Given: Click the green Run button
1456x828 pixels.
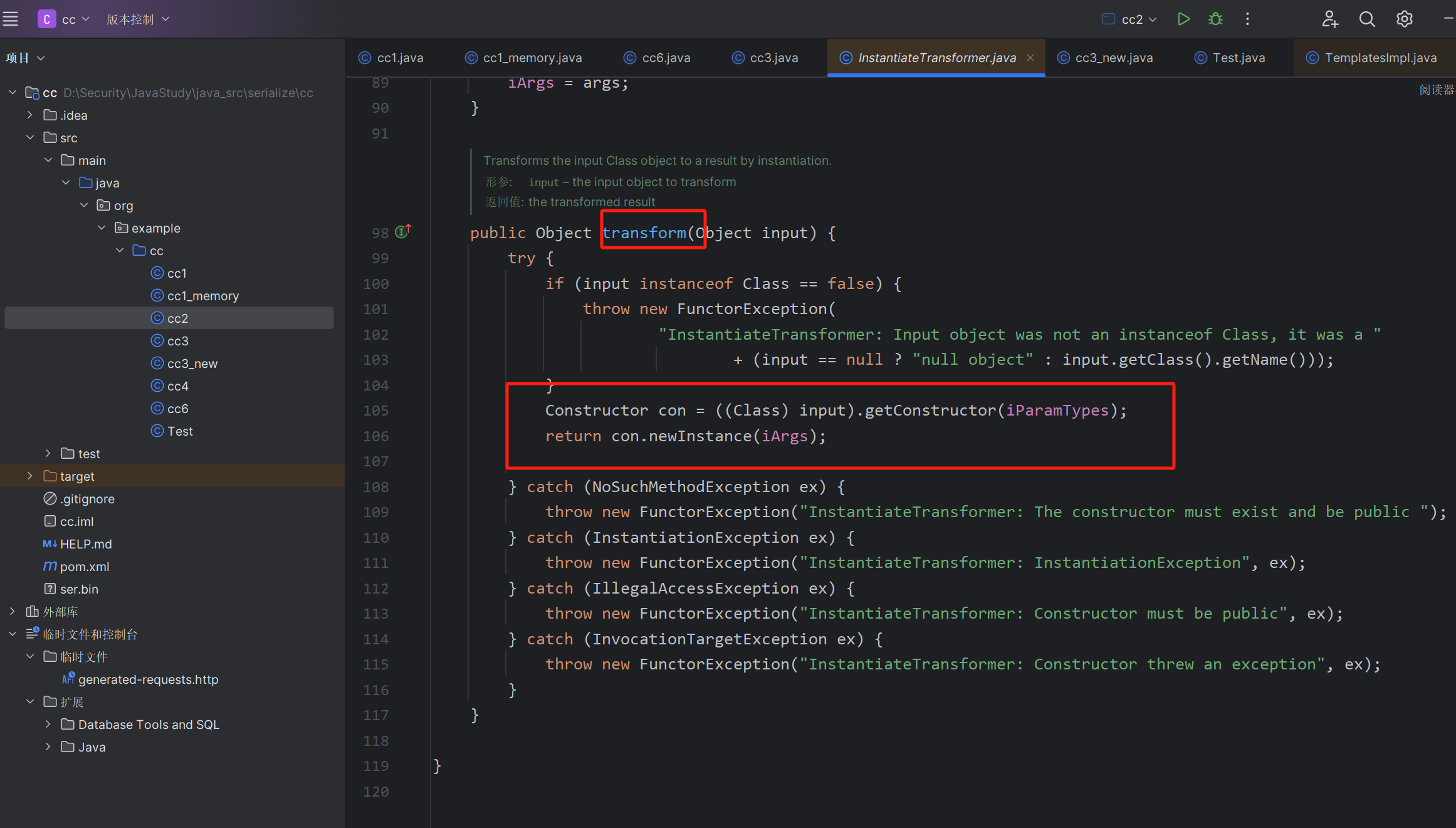Looking at the screenshot, I should coord(1183,19).
